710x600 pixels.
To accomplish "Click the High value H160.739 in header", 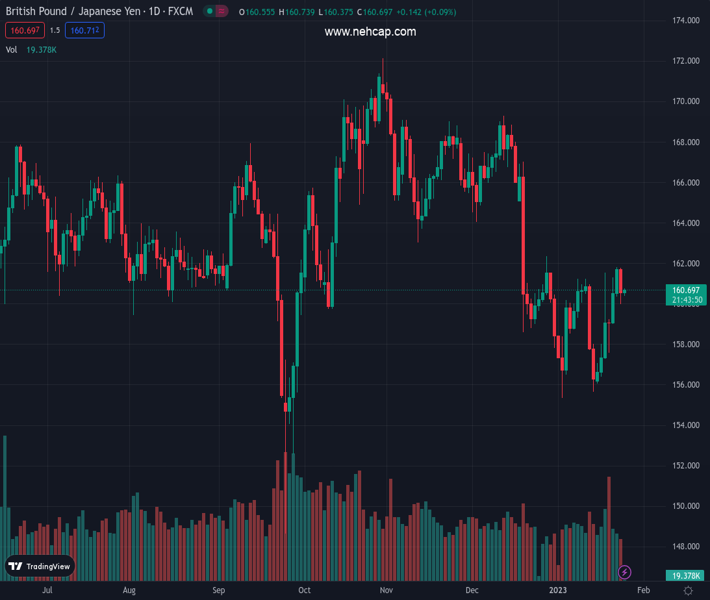I will pos(295,11).
